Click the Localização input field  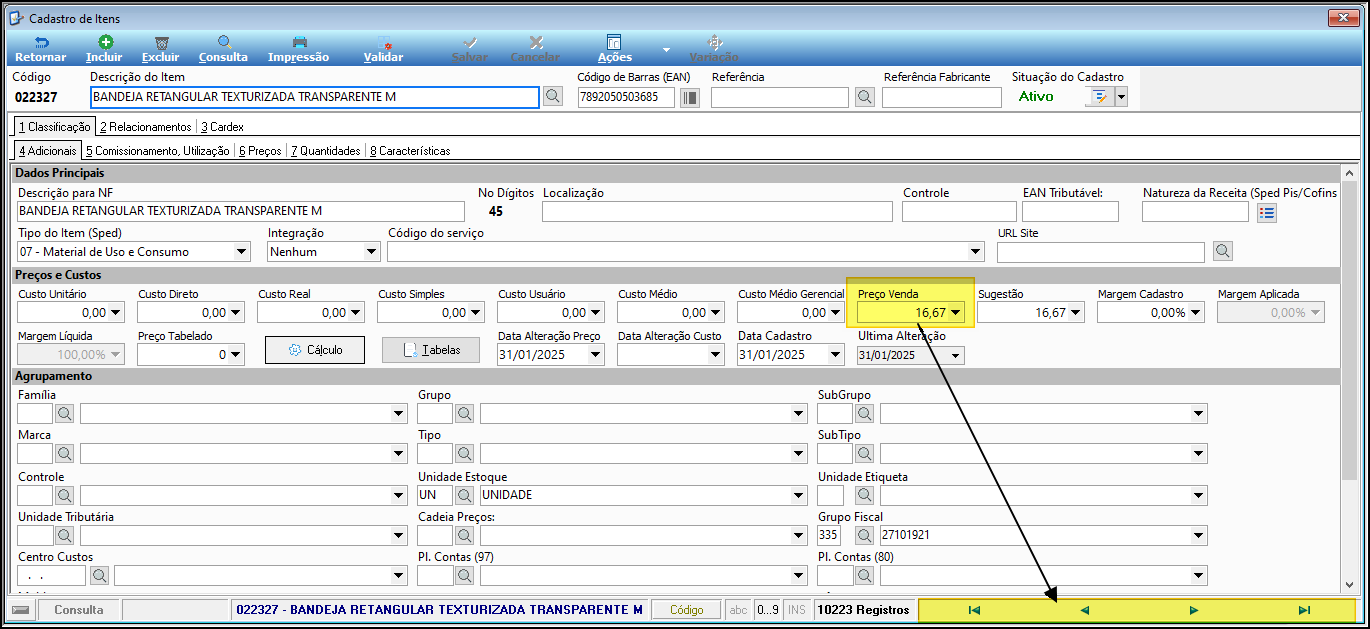coord(717,212)
